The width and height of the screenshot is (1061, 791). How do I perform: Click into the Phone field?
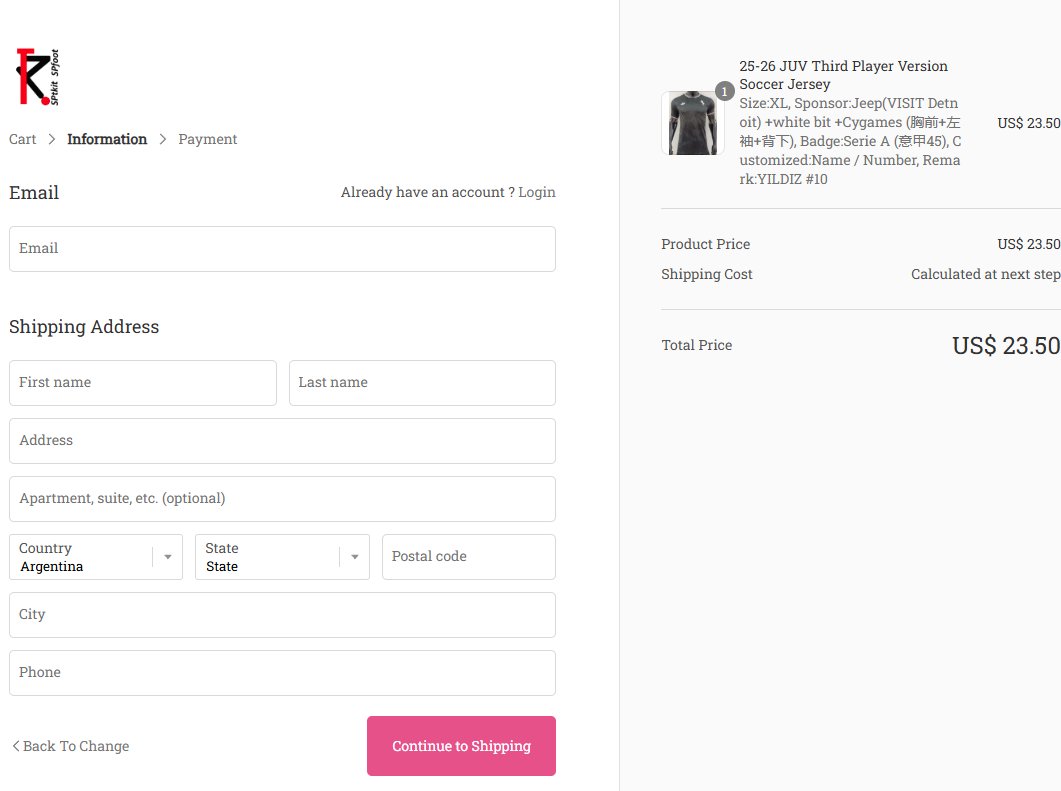[x=282, y=673]
